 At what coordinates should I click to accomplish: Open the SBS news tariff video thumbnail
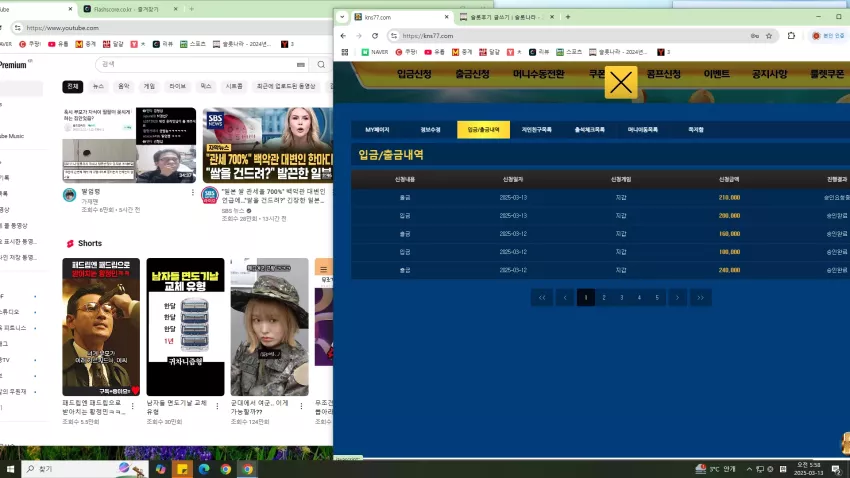click(x=268, y=145)
